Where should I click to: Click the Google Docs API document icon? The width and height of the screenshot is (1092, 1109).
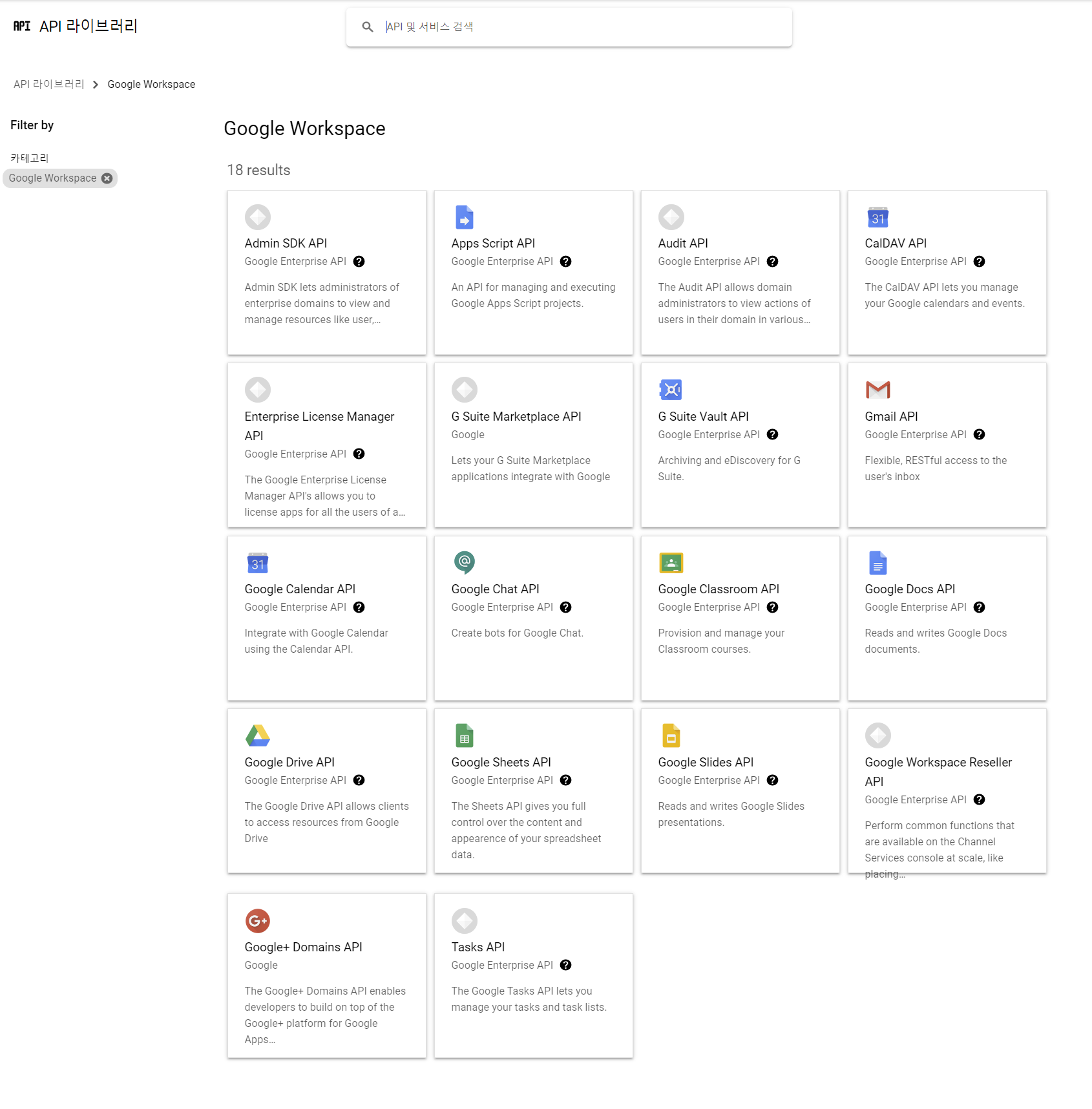[877, 563]
